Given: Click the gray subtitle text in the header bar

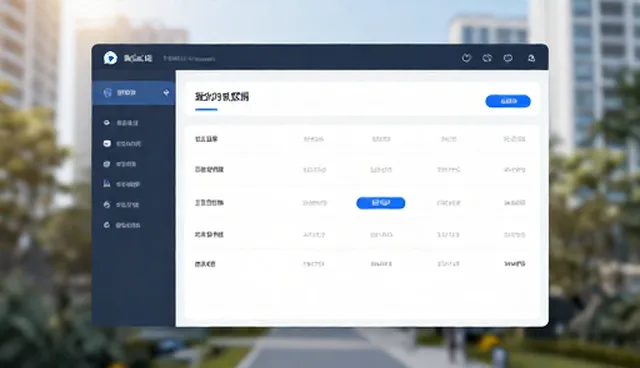Looking at the screenshot, I should [189, 59].
